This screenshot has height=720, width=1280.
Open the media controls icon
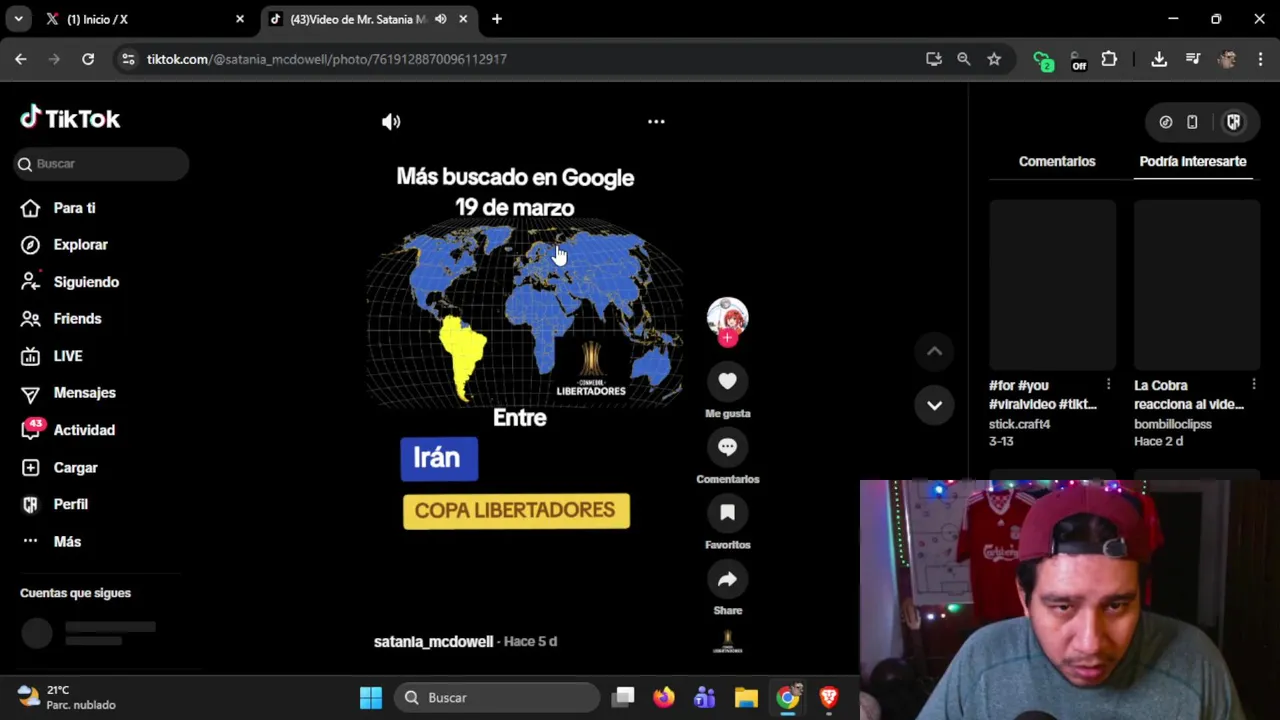[1193, 59]
